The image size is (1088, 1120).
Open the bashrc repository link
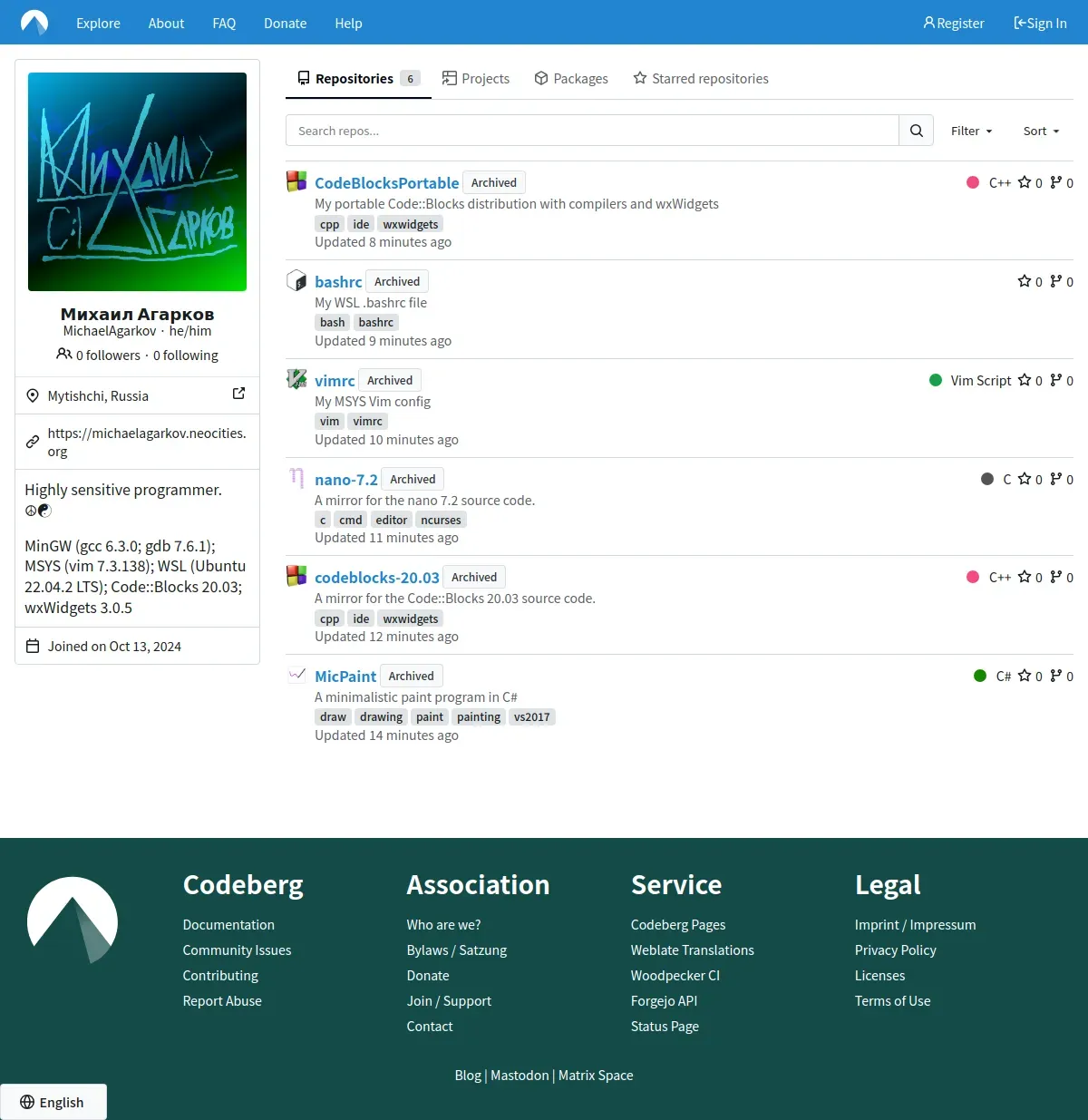pos(338,281)
